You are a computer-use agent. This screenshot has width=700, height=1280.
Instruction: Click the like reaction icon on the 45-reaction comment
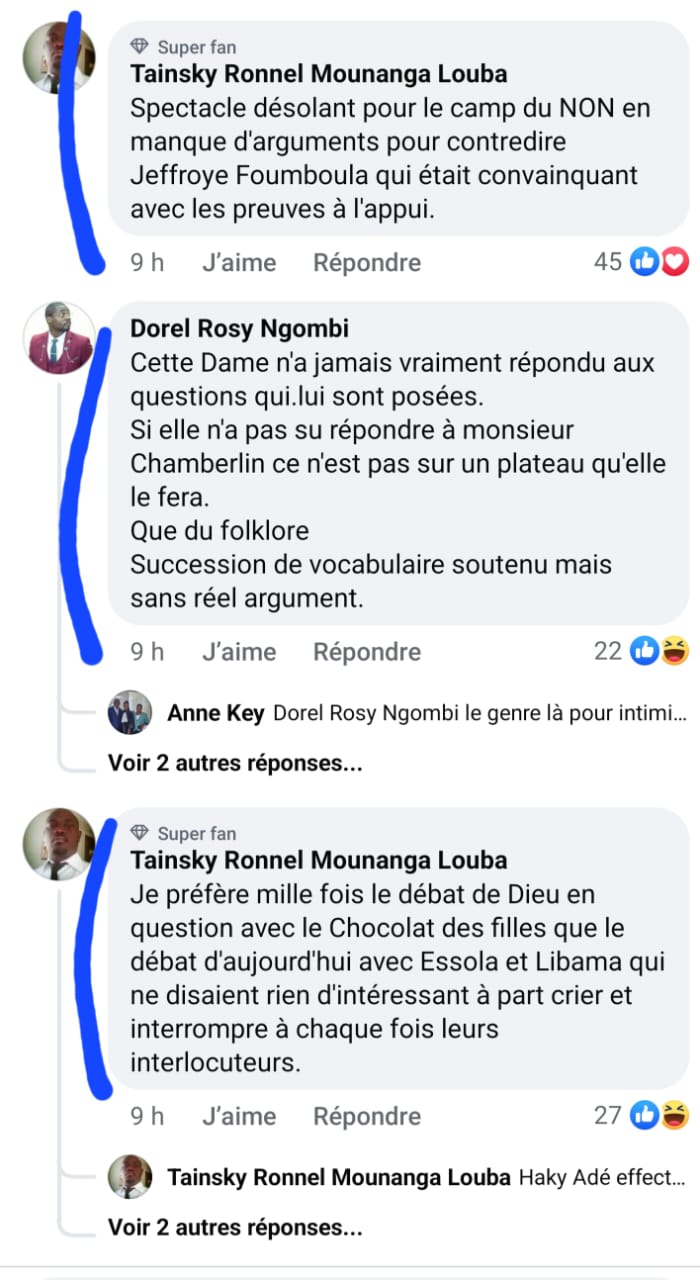tap(644, 263)
